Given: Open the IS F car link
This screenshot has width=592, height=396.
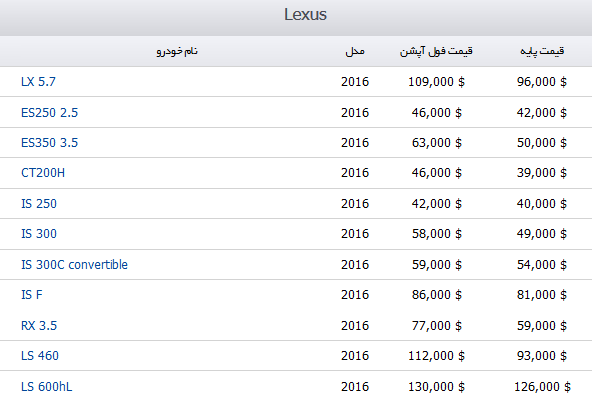Looking at the screenshot, I should (32, 295).
